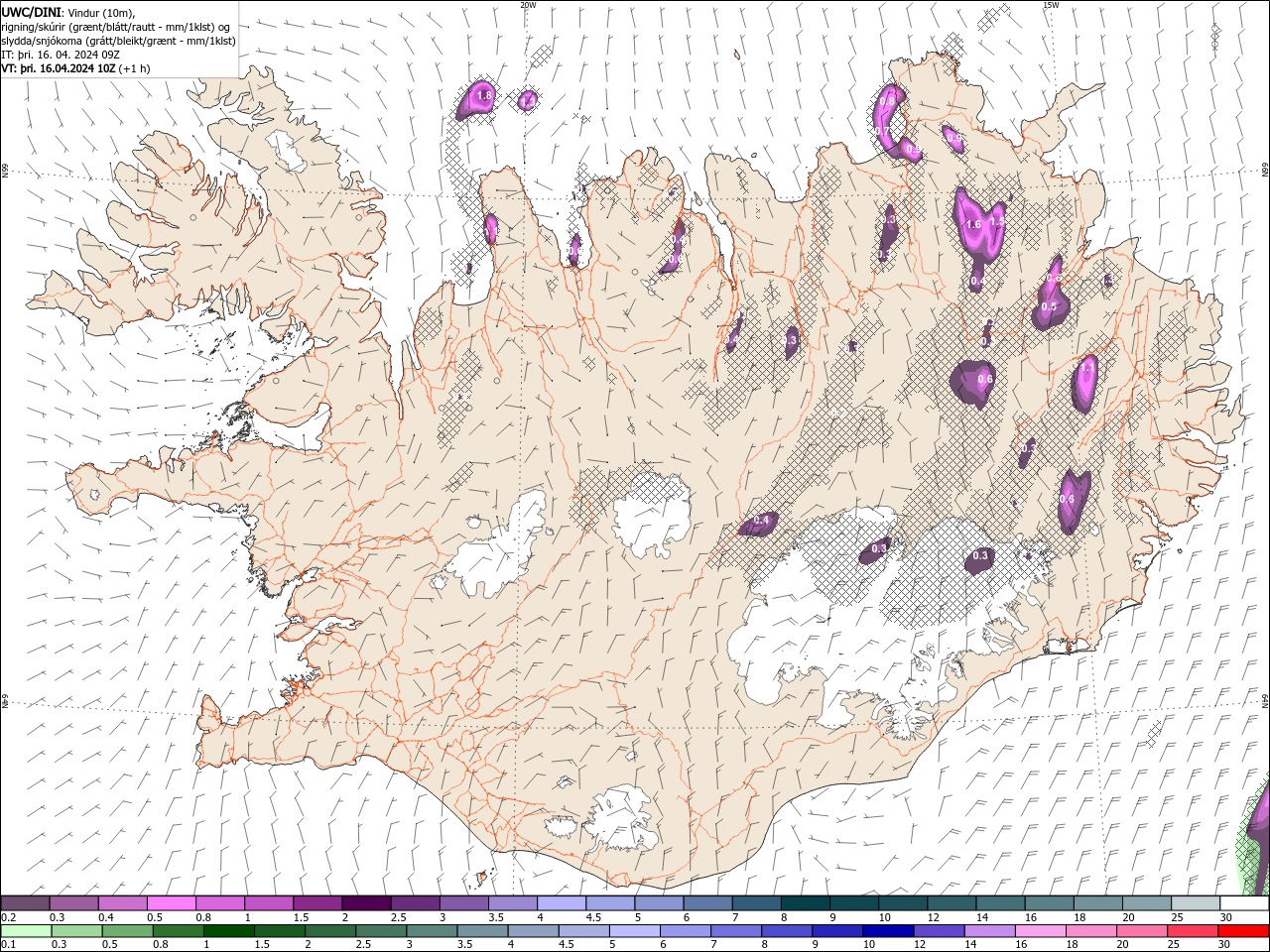The height and width of the screenshot is (952, 1270).
Task: Click the 15W longitude label
Action: tap(1051, 5)
